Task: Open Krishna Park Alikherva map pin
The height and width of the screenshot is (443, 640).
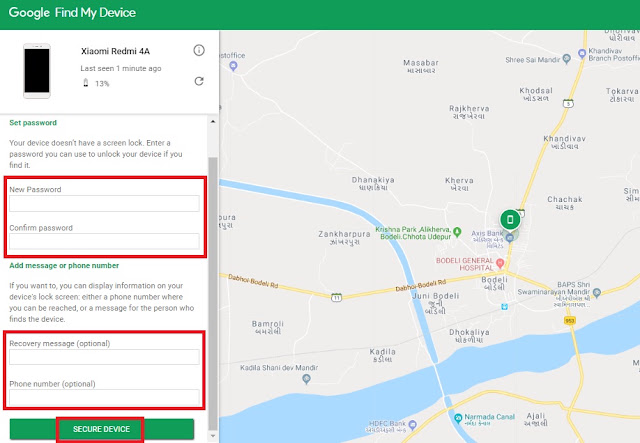Action: (457, 232)
